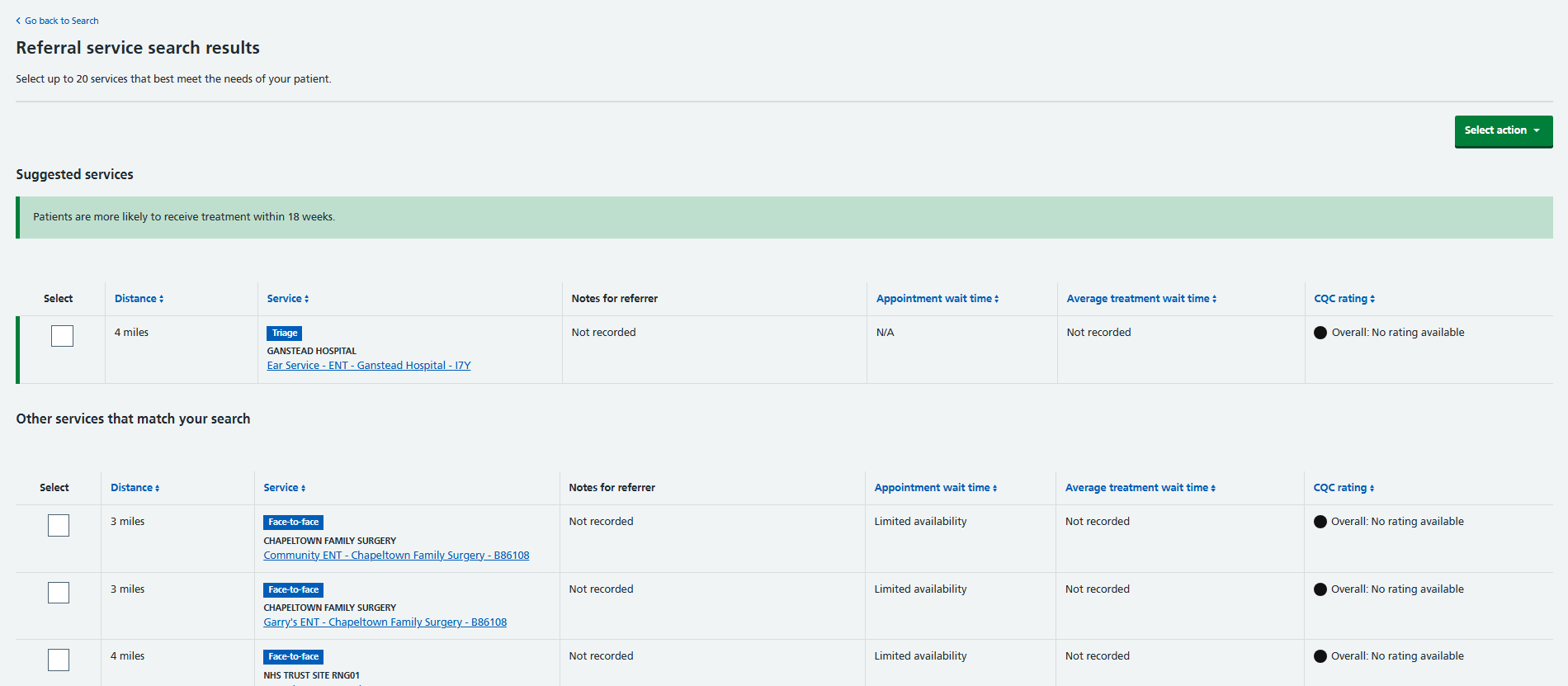This screenshot has width=1568, height=686.
Task: Open Garry's ENT - Chapeltown Family Surgery link
Action: coord(385,622)
